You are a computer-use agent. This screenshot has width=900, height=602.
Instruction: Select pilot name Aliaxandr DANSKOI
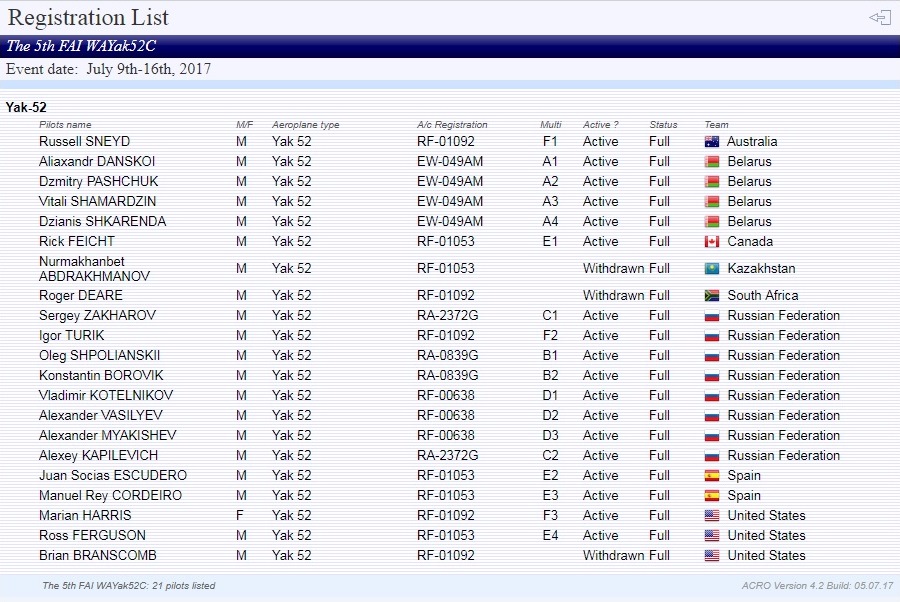click(x=97, y=161)
